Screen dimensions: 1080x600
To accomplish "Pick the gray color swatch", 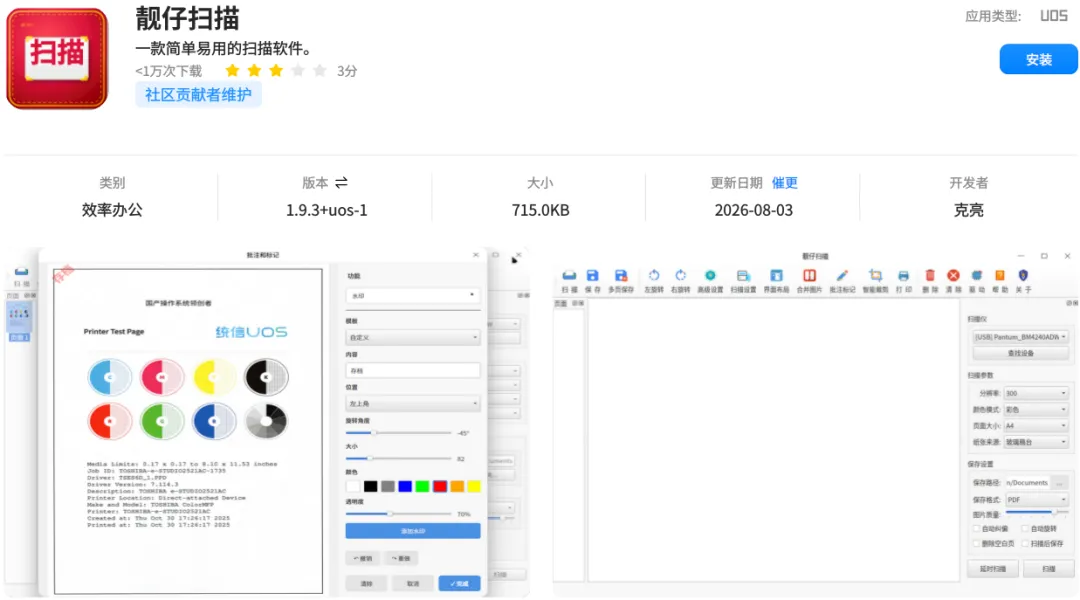I will tap(388, 486).
